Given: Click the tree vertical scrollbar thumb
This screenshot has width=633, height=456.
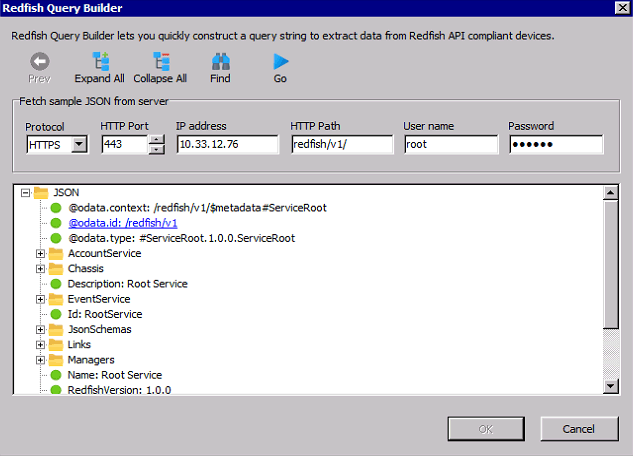Looking at the screenshot, I should 610,264.
